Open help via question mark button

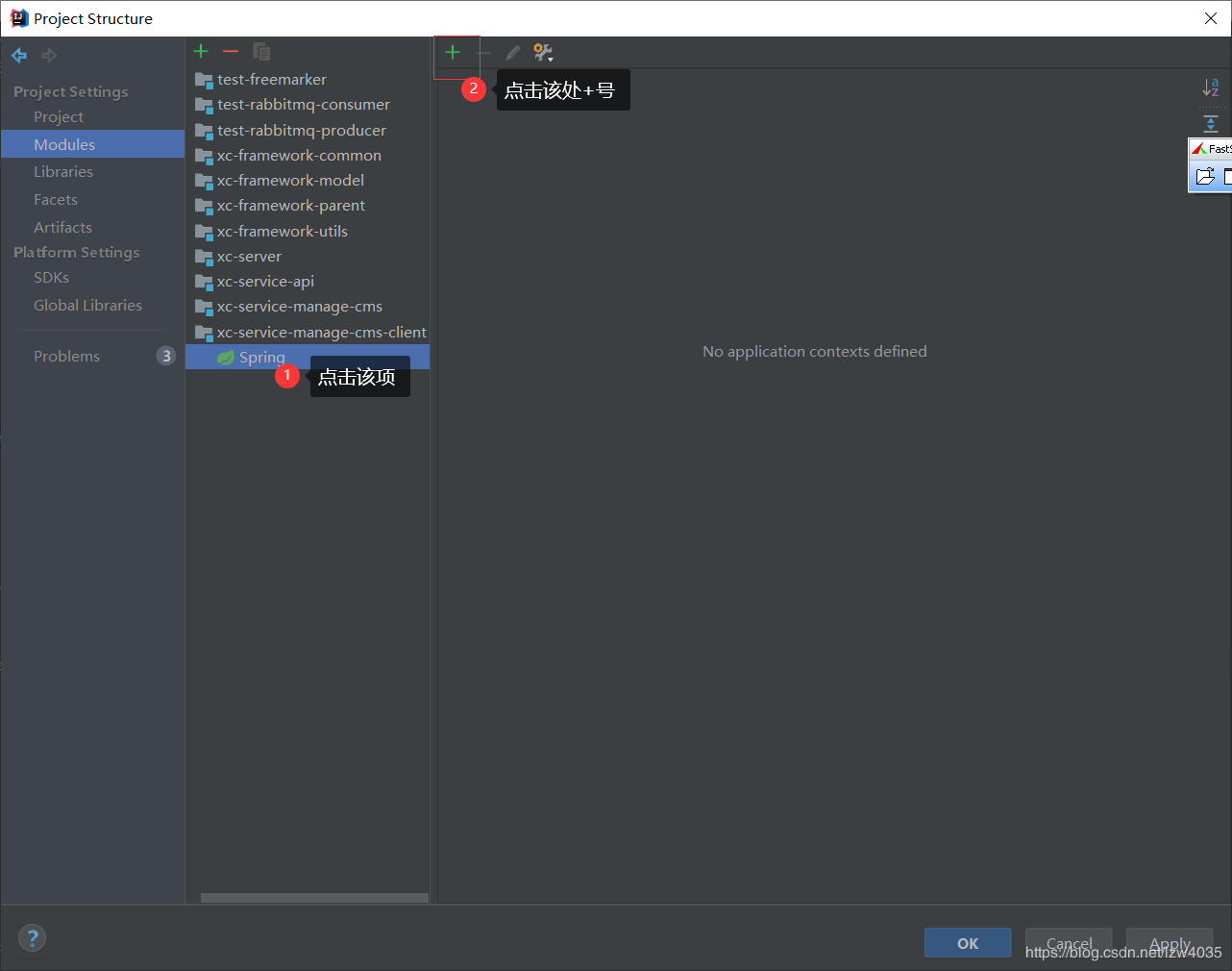(x=32, y=938)
